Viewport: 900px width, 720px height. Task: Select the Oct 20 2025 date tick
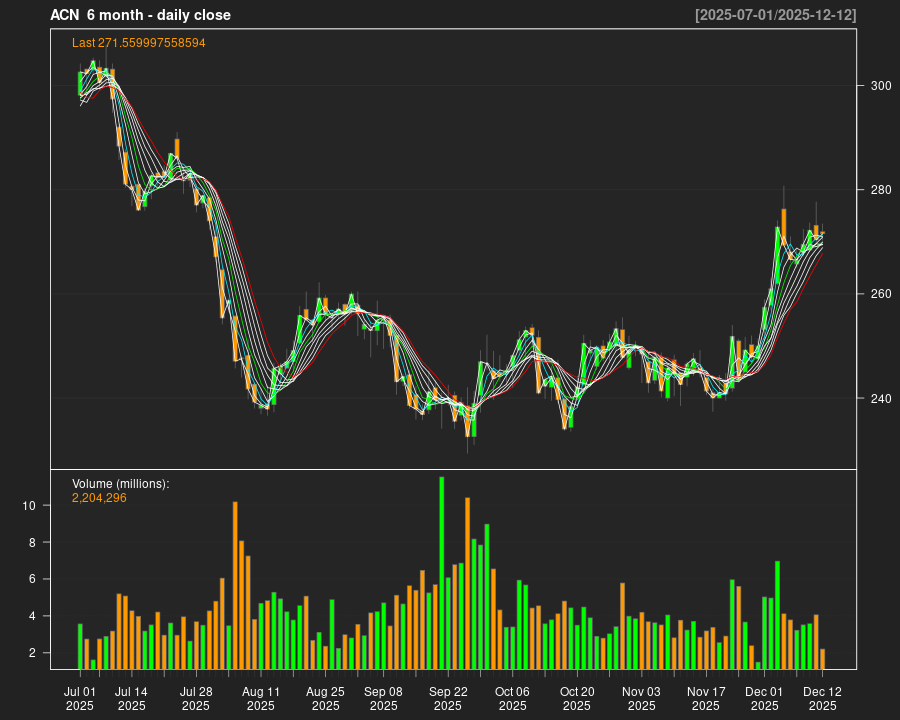(577, 698)
